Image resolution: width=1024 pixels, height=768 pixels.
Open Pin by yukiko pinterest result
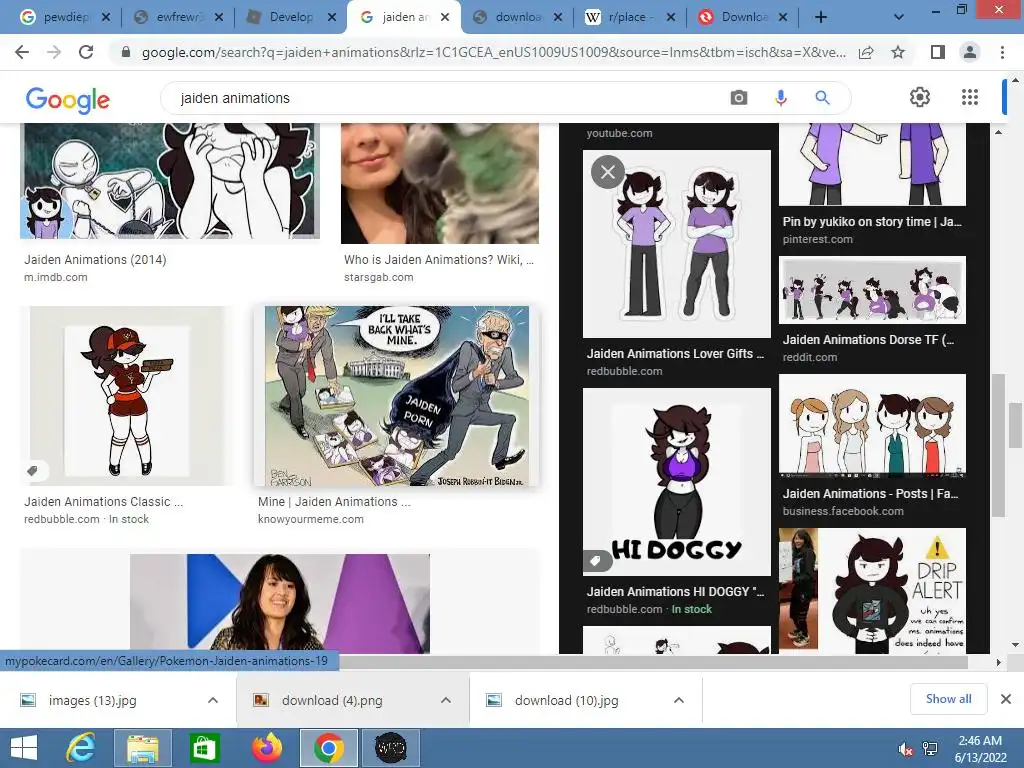(872, 221)
